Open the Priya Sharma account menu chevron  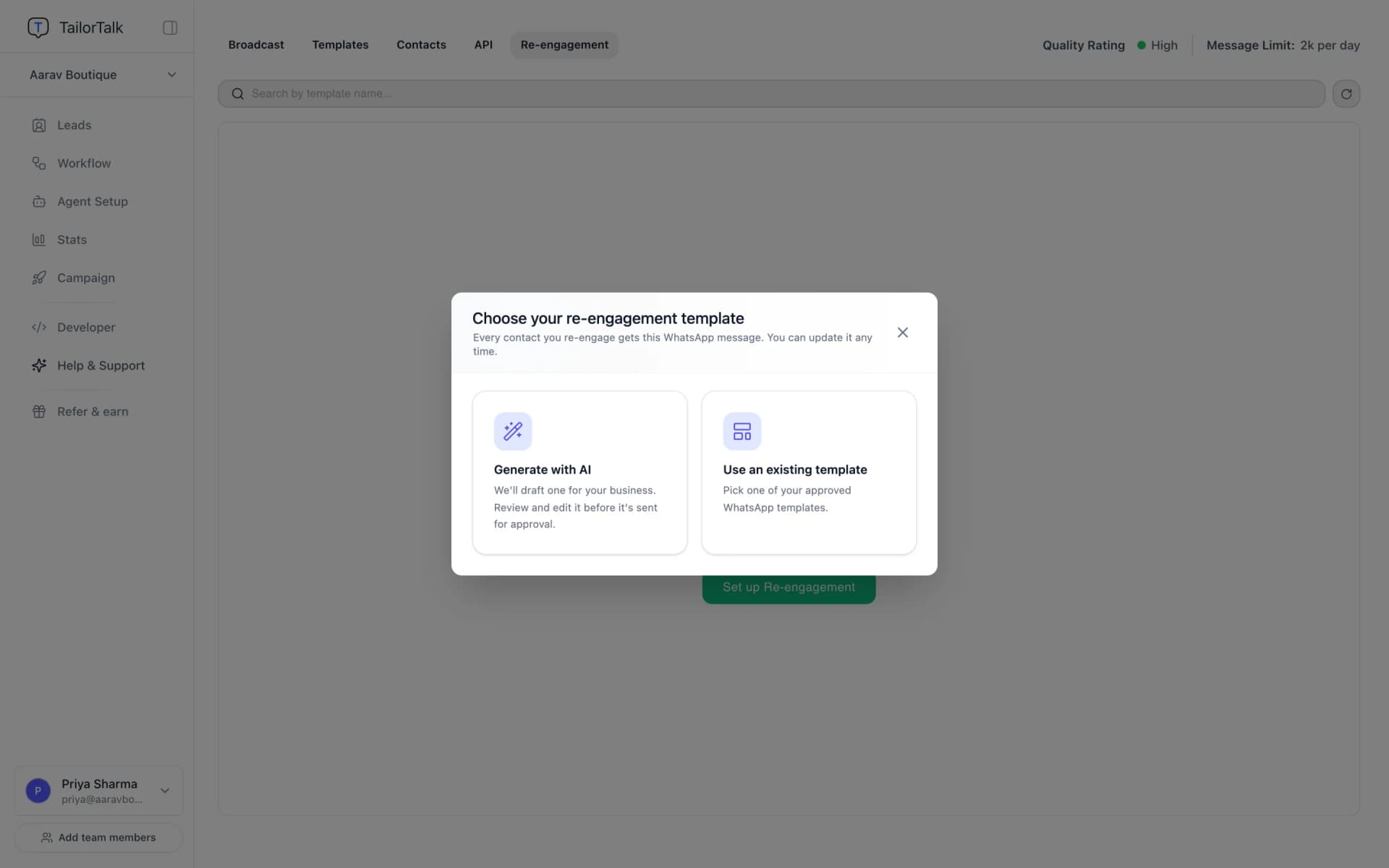coord(165,791)
